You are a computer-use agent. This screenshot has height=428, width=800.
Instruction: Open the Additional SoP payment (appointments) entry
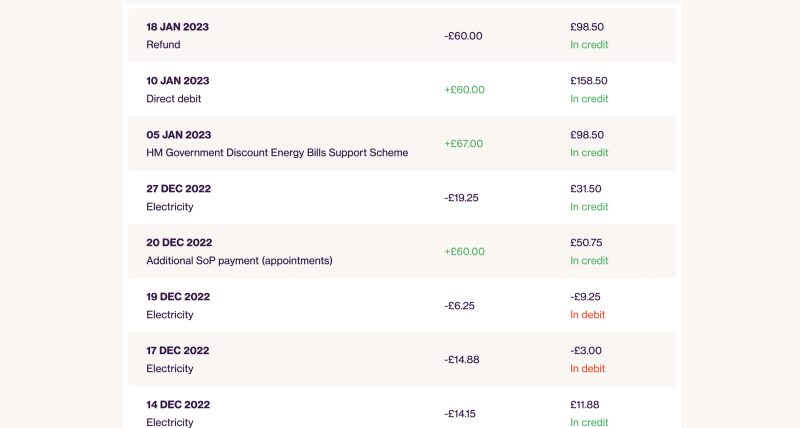tap(402, 251)
